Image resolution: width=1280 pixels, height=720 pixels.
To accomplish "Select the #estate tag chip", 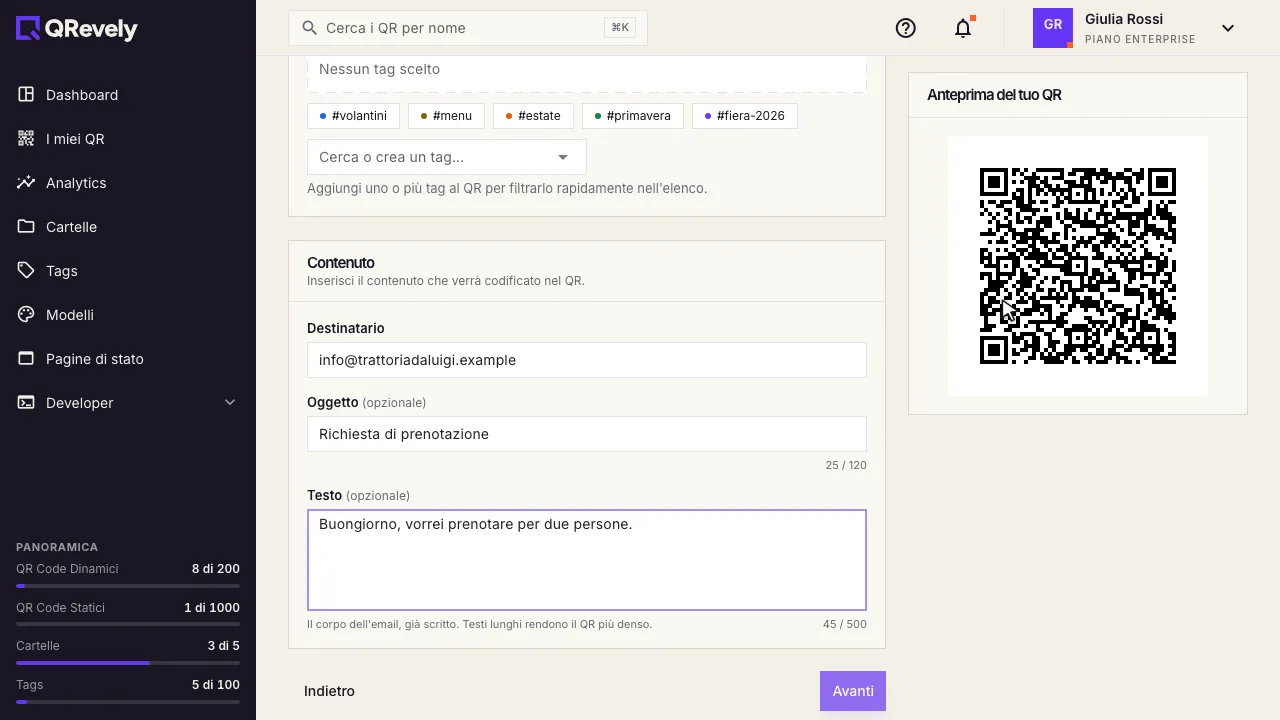I will click(533, 116).
